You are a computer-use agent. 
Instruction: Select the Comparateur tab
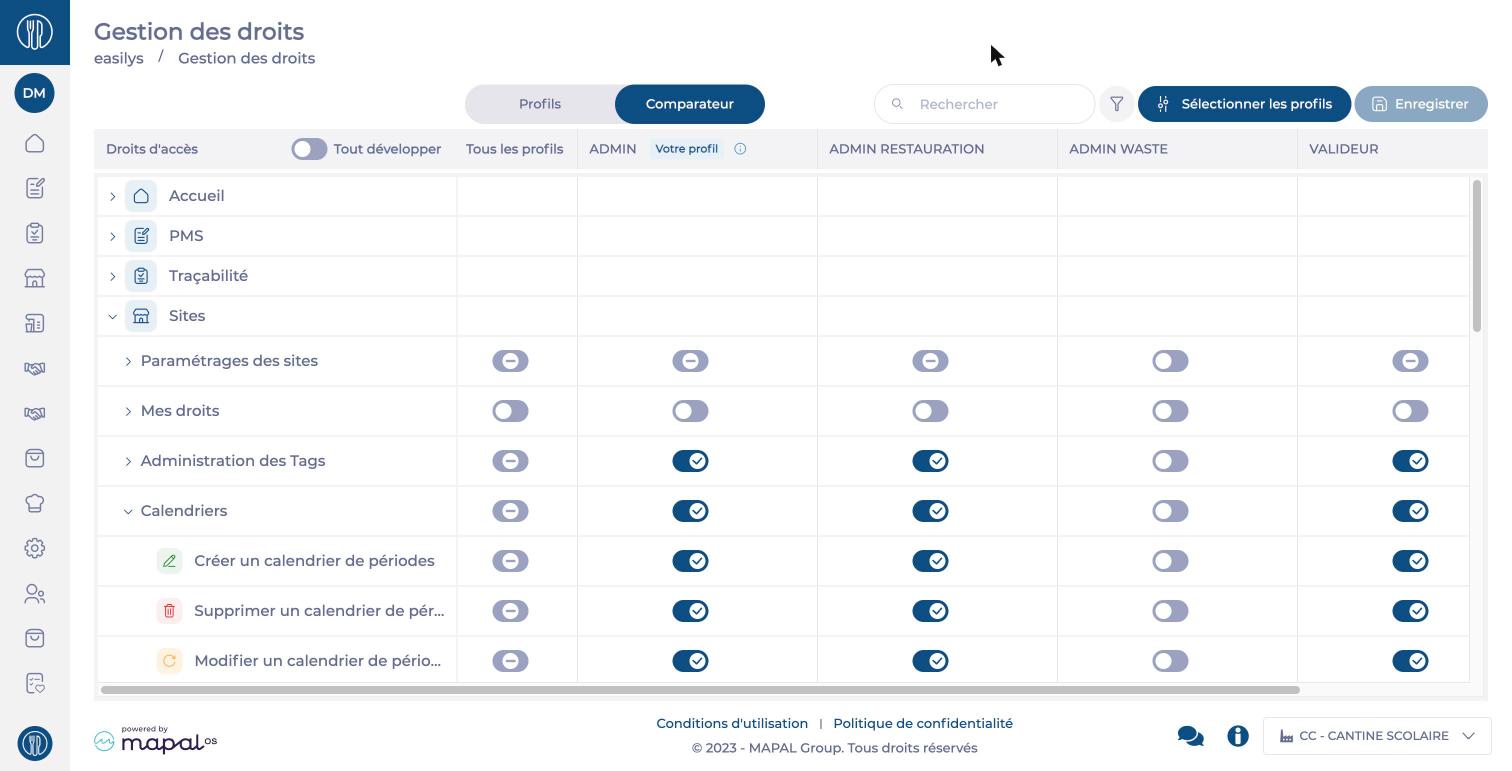tap(690, 104)
